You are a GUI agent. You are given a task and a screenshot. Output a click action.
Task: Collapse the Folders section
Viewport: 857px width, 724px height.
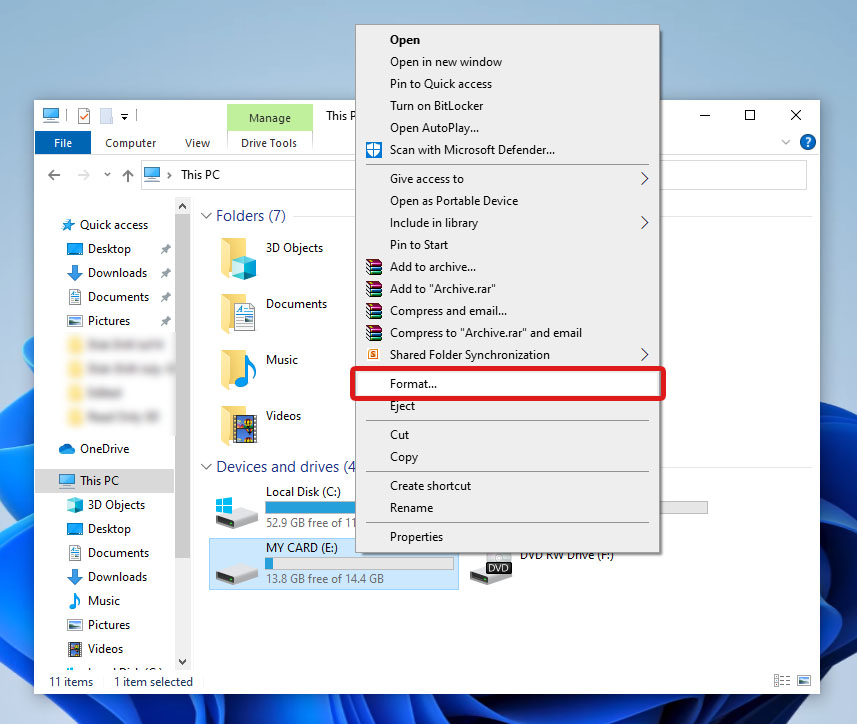206,215
